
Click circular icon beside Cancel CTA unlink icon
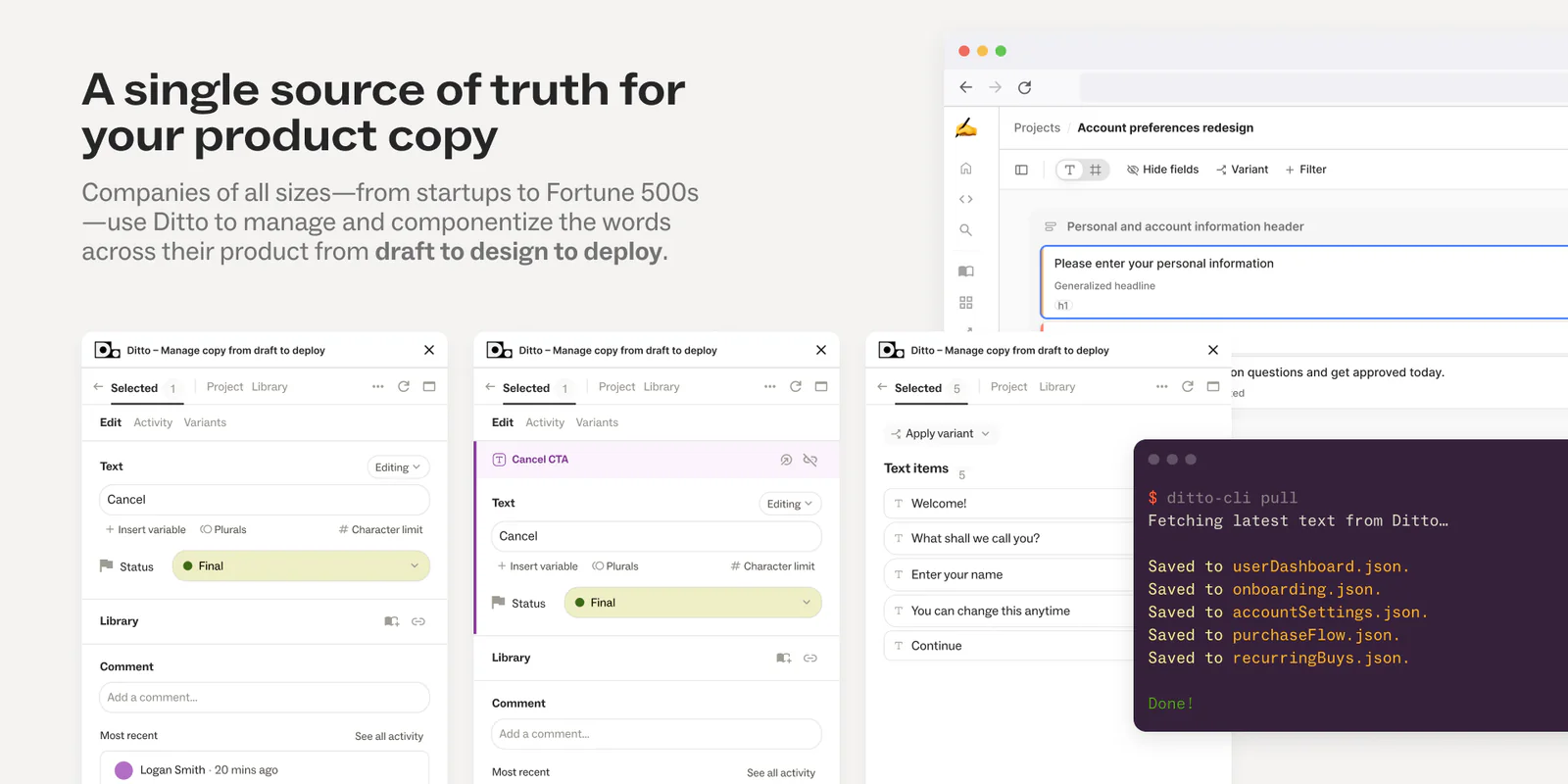(x=786, y=460)
